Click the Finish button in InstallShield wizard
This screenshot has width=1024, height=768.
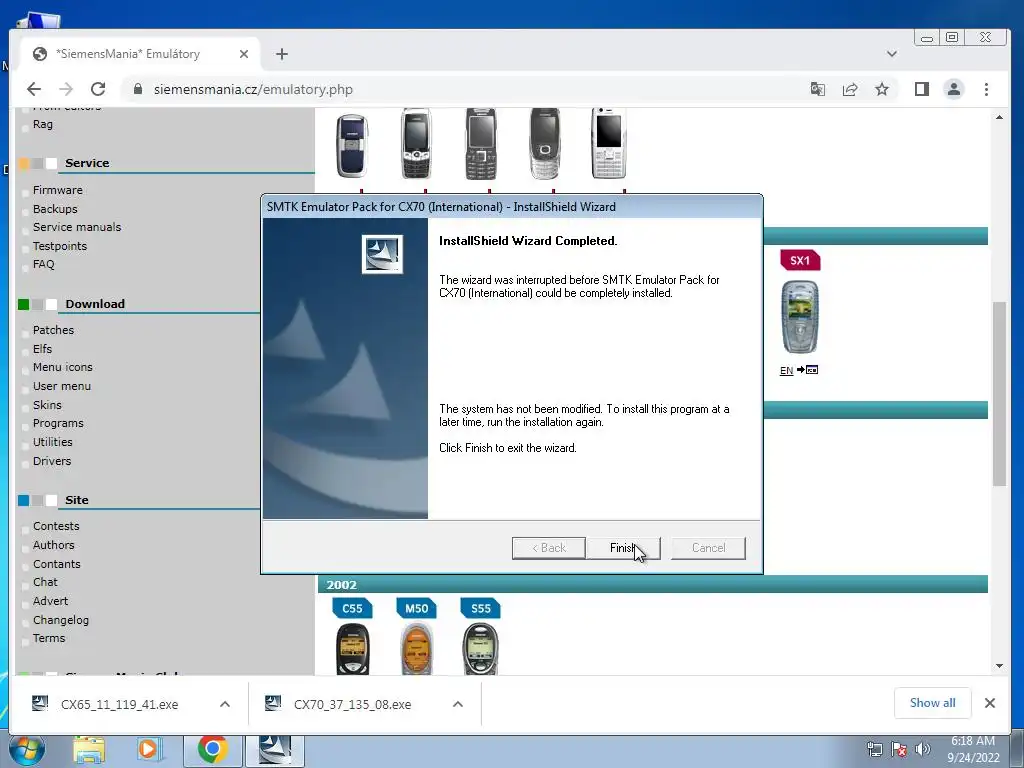[x=623, y=548]
